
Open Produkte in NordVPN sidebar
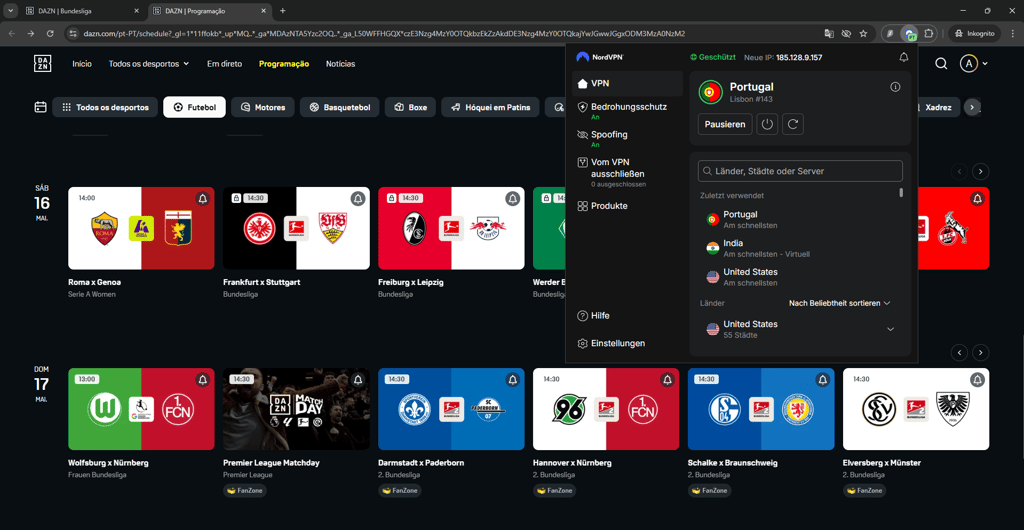tap(603, 206)
